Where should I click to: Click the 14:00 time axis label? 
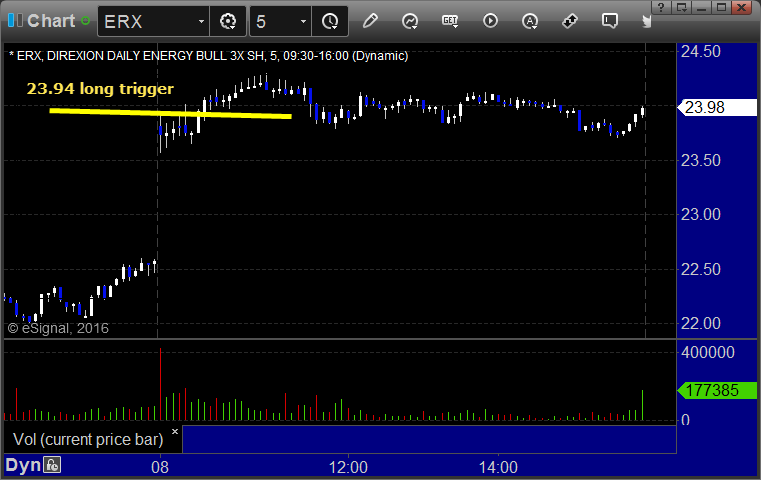click(498, 467)
